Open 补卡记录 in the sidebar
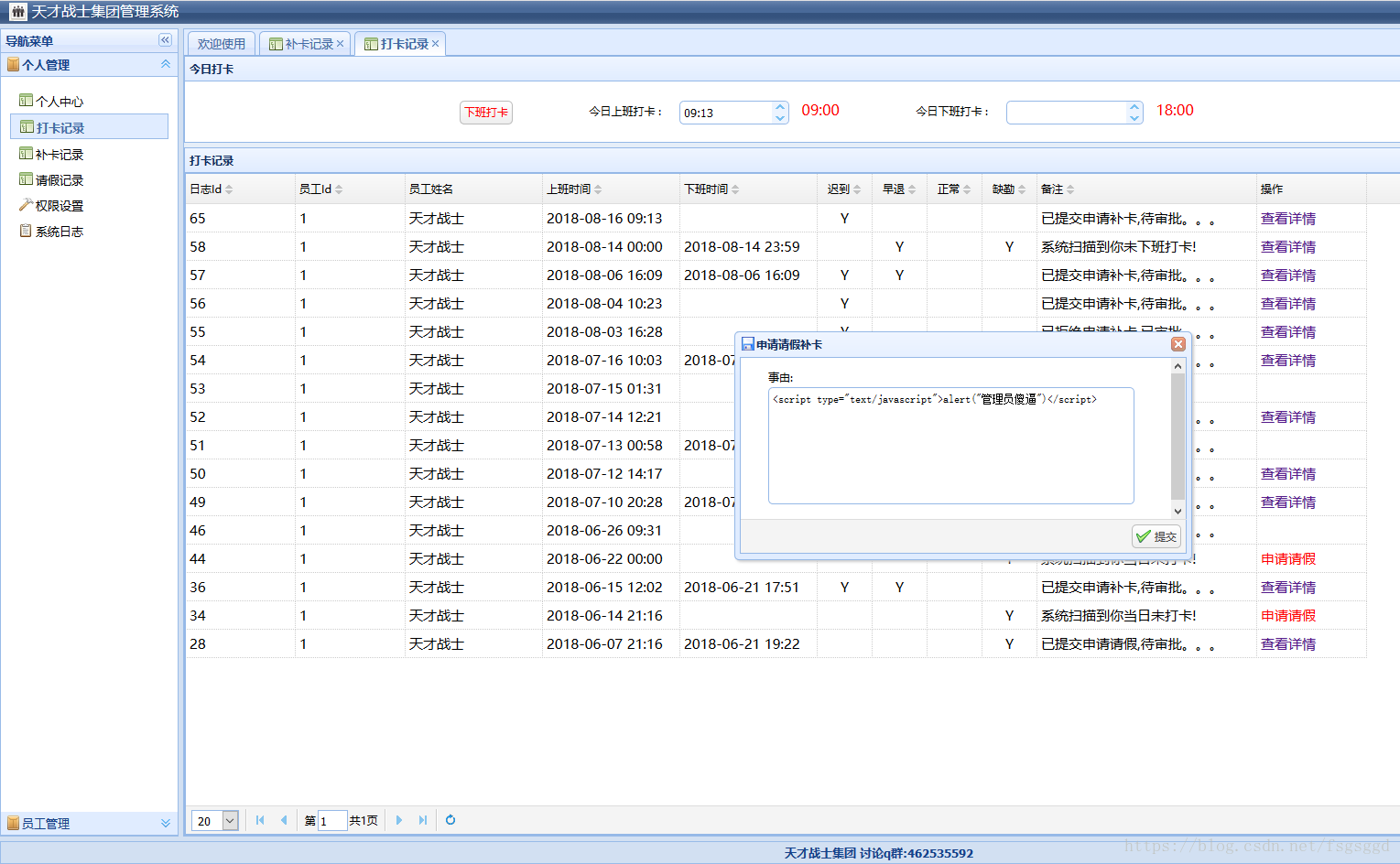The image size is (1400, 864). (59, 155)
